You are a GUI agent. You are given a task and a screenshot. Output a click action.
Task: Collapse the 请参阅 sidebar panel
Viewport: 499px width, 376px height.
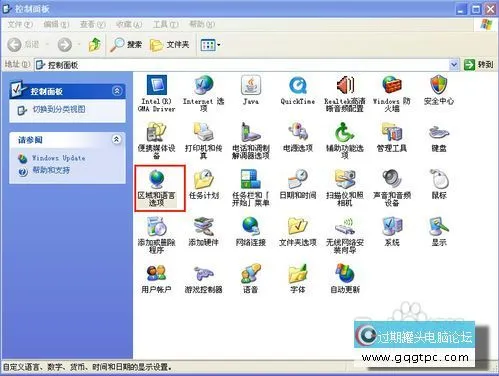[116, 139]
